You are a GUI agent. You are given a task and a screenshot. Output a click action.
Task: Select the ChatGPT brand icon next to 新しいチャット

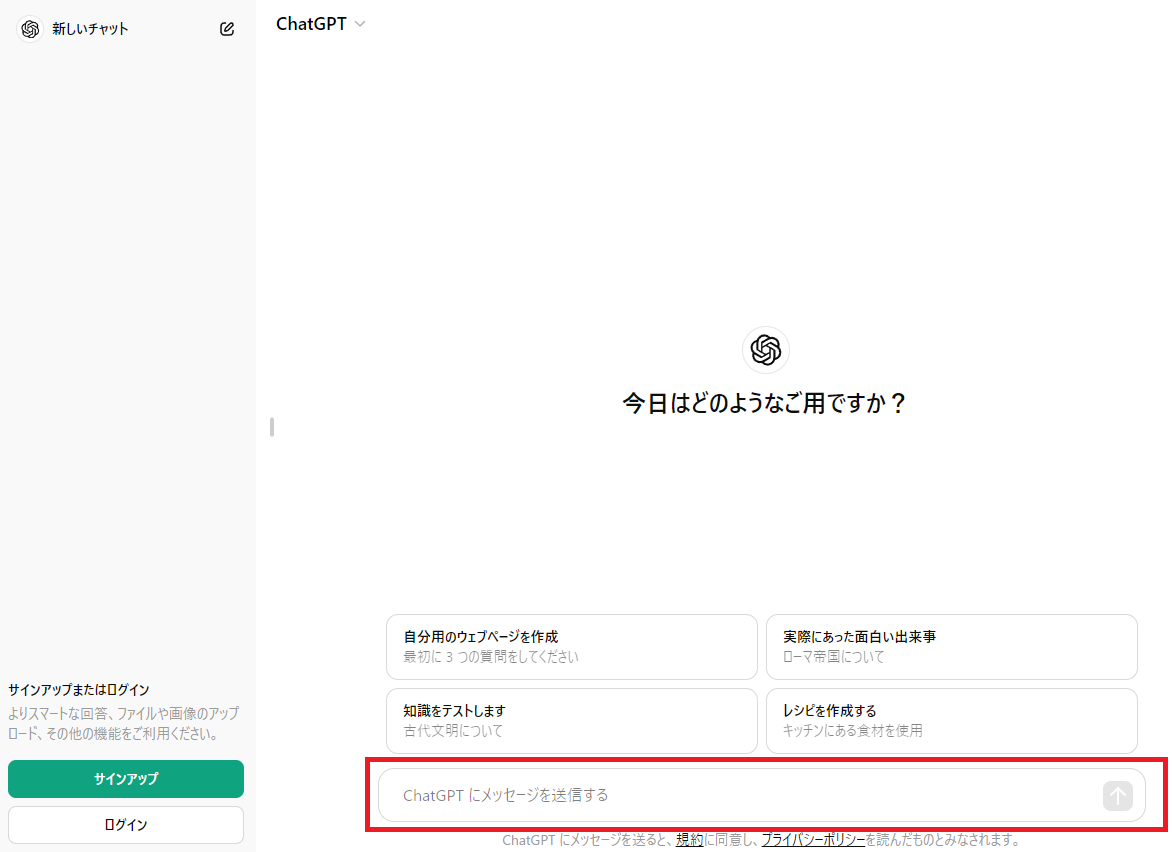[x=28, y=29]
